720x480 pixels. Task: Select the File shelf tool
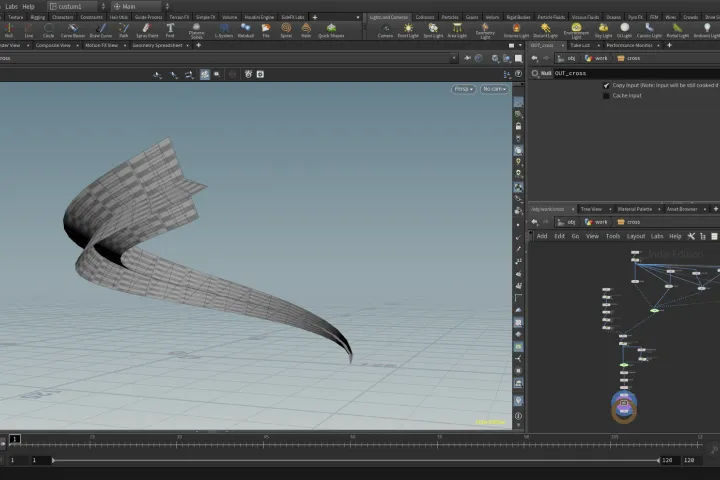[x=266, y=30]
